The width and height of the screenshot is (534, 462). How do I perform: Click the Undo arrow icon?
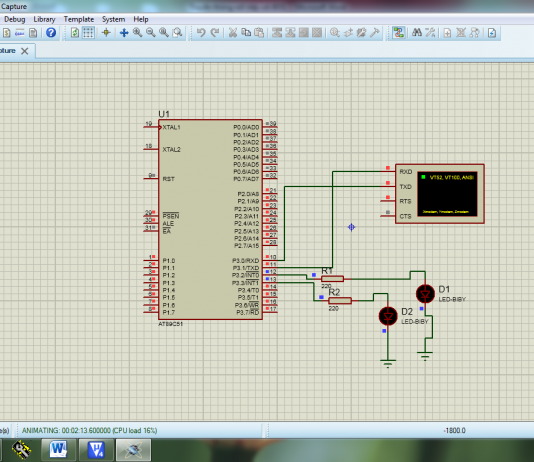(201, 33)
